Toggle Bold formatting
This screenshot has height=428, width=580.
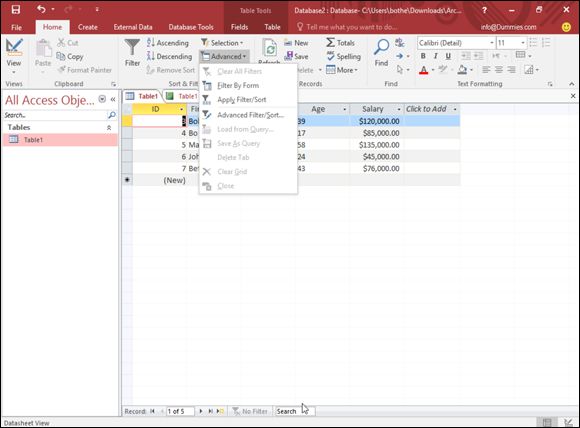[423, 56]
